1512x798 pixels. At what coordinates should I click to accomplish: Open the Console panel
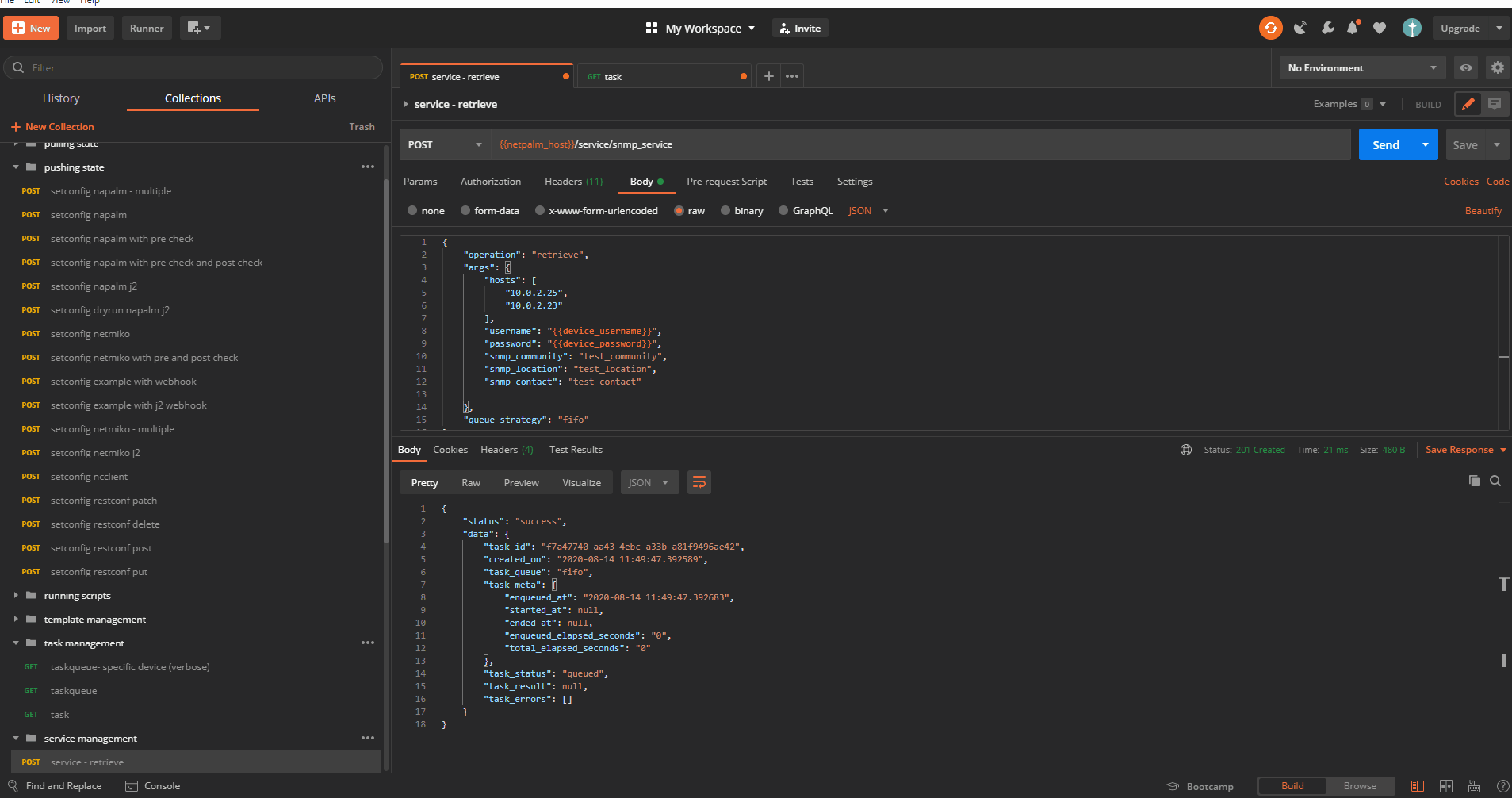pos(153,786)
